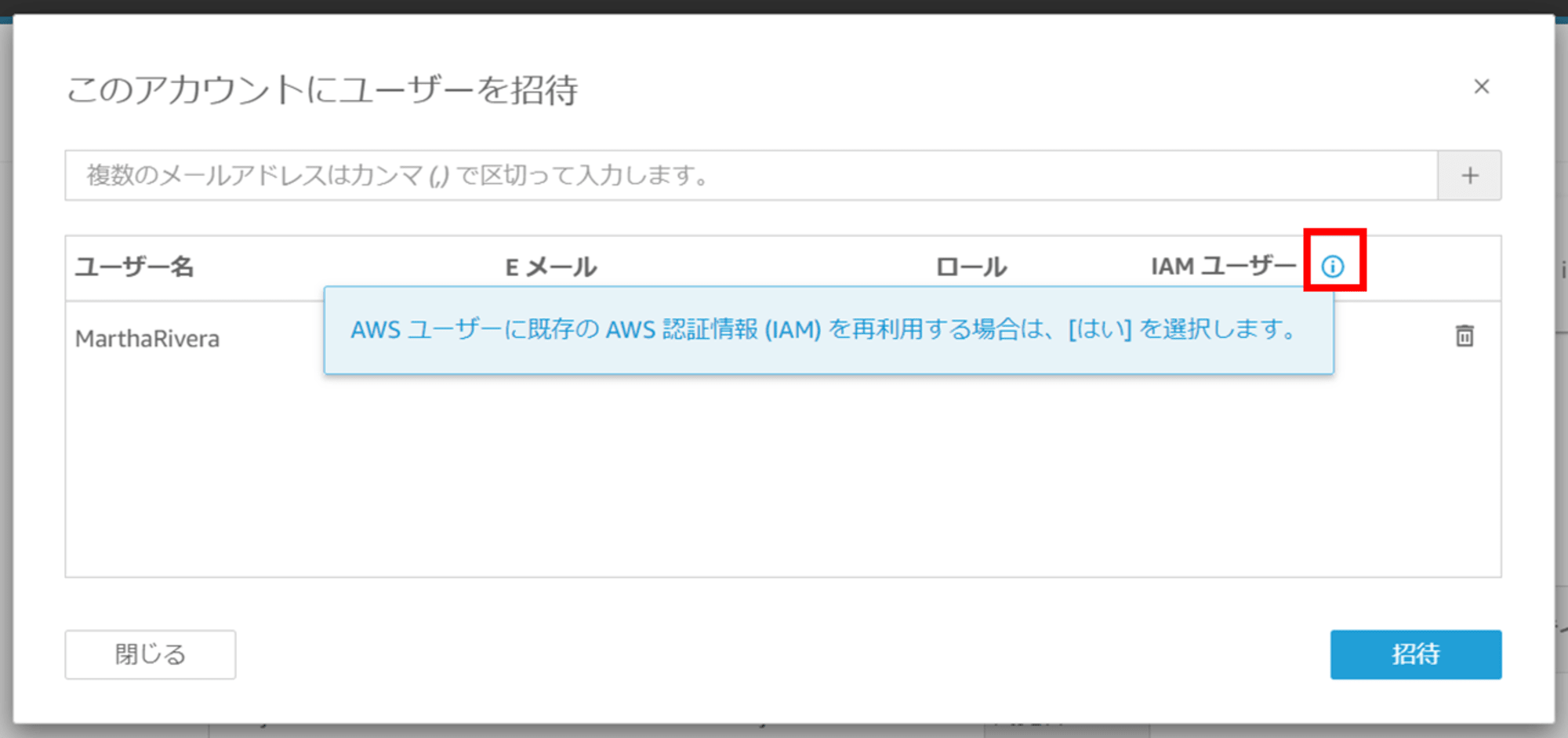Click the dialog title このアカウントにユーザーを招待
This screenshot has width=1568, height=738.
pos(322,89)
